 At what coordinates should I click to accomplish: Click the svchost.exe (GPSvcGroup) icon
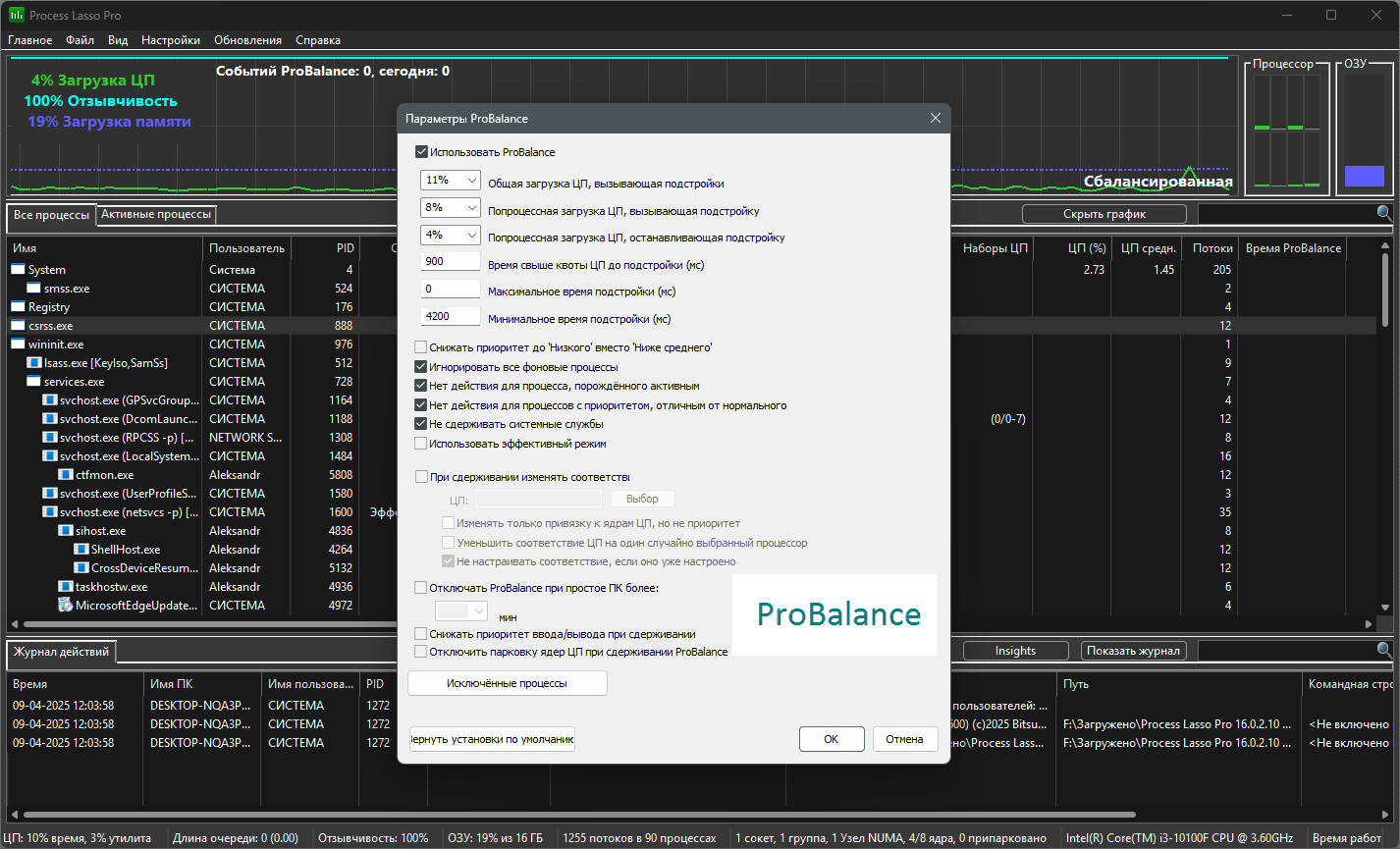coord(50,400)
